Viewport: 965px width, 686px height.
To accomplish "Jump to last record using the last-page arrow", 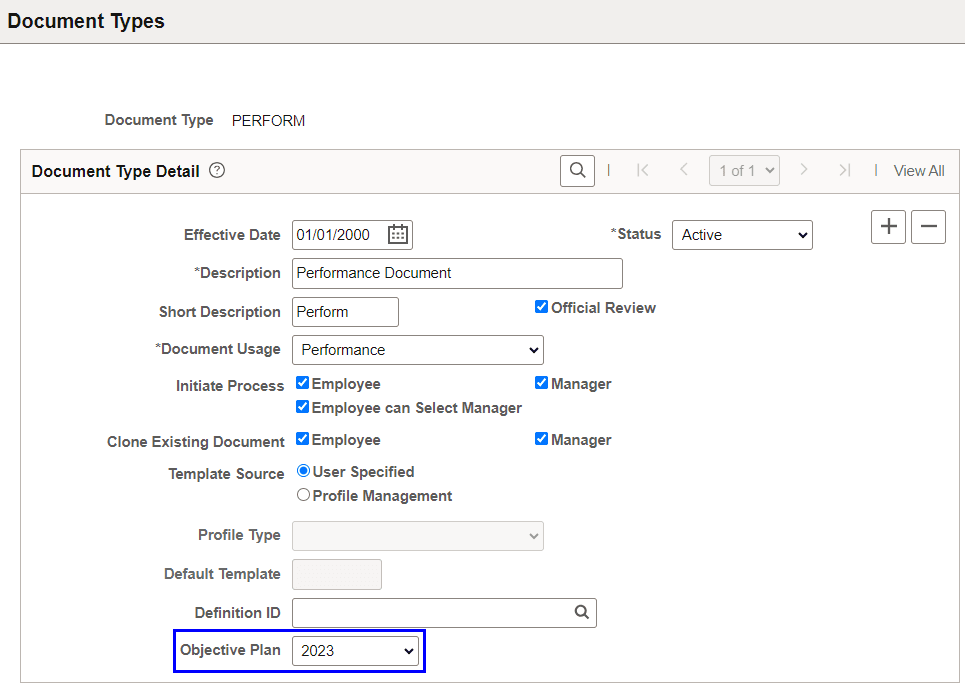I will coord(843,170).
